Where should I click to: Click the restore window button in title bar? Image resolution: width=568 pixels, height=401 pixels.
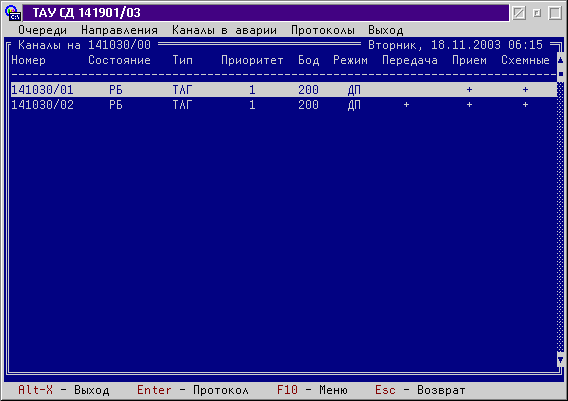pyautogui.click(x=537, y=13)
